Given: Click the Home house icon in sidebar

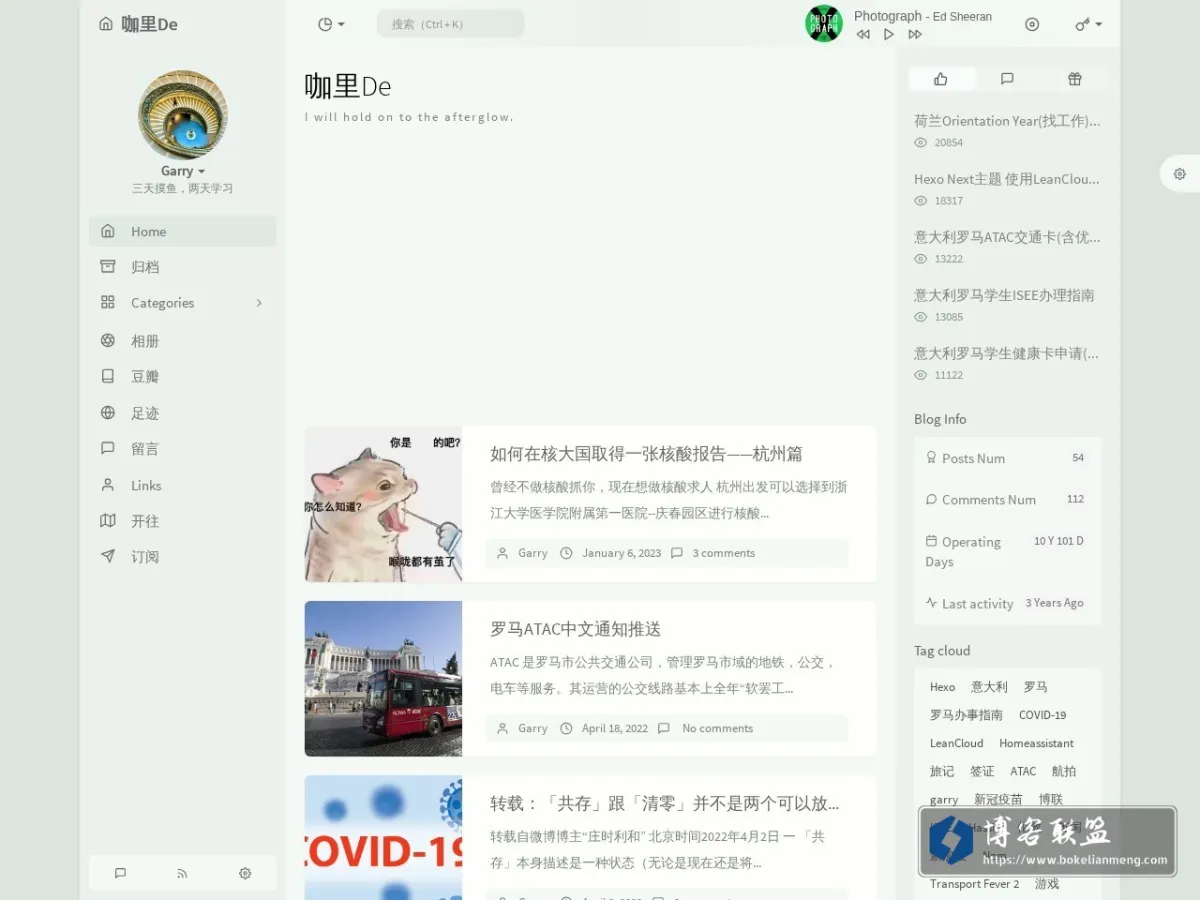Looking at the screenshot, I should point(108,231).
